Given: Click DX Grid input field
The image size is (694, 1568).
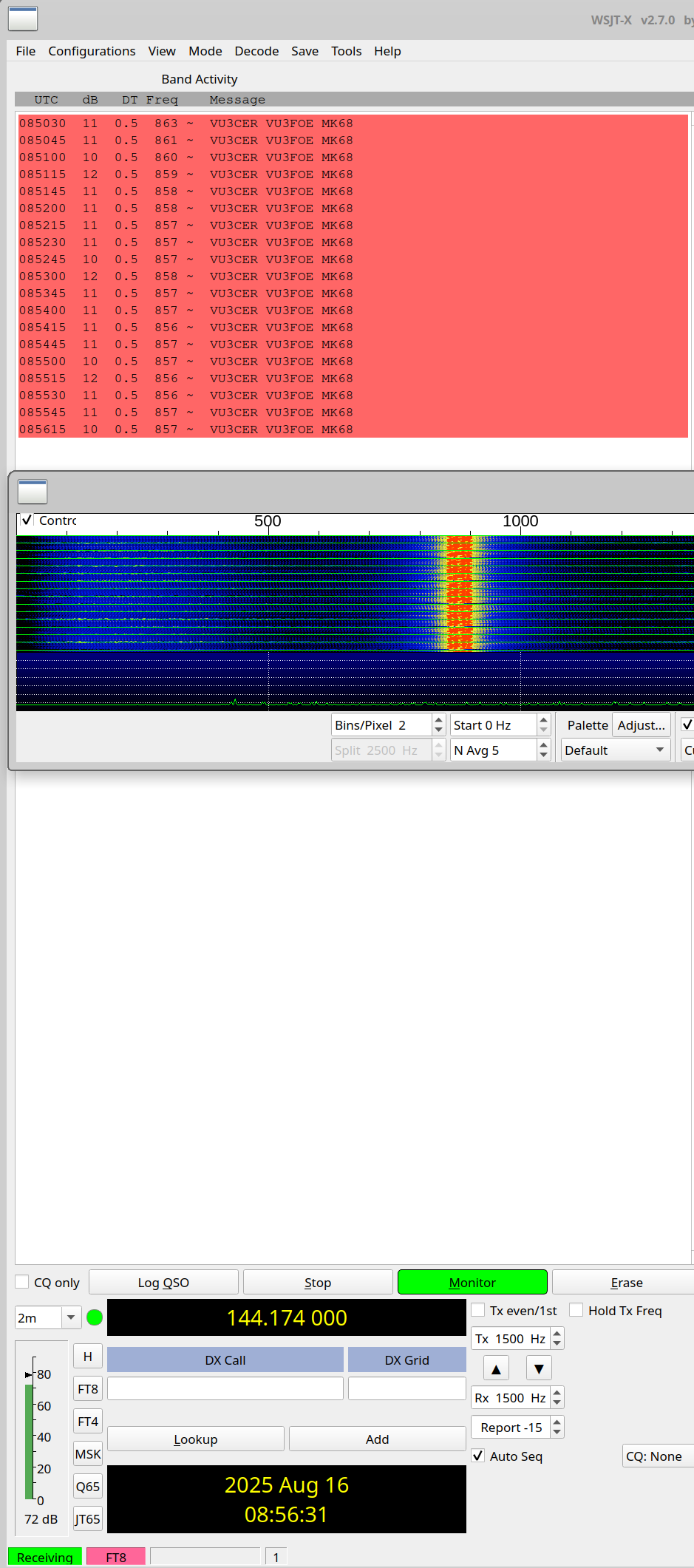Looking at the screenshot, I should click(406, 1388).
